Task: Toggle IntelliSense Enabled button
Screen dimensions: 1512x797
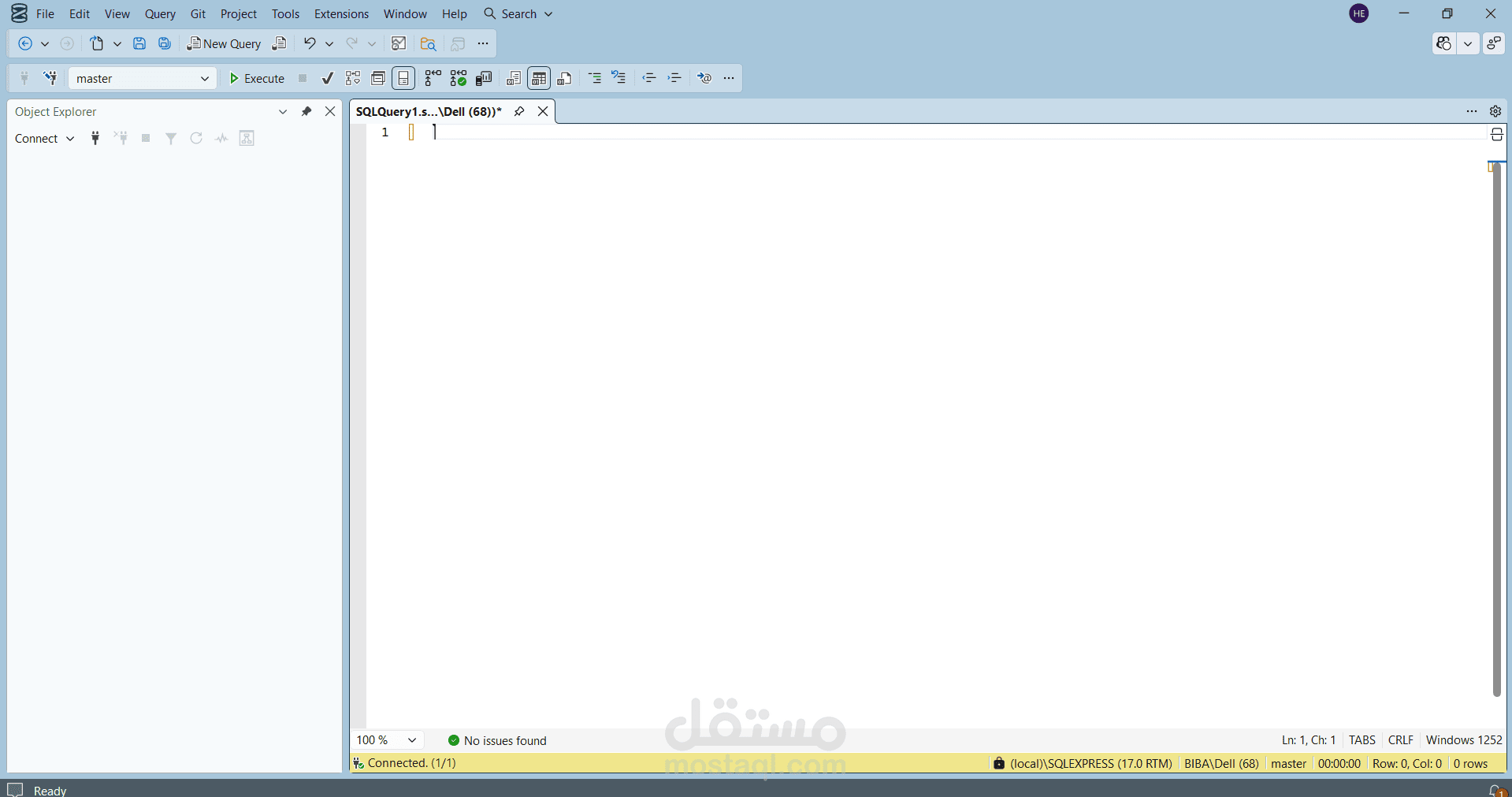Action: [x=403, y=78]
